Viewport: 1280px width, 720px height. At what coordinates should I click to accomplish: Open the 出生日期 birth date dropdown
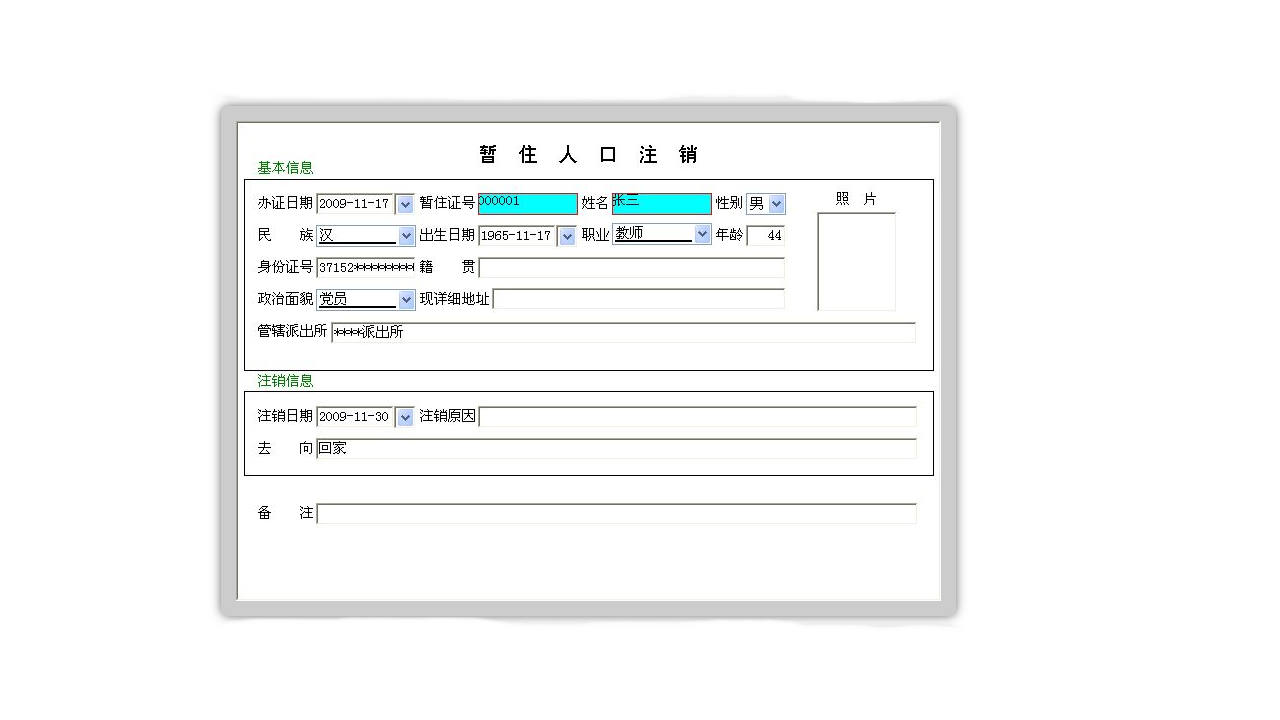(x=566, y=235)
